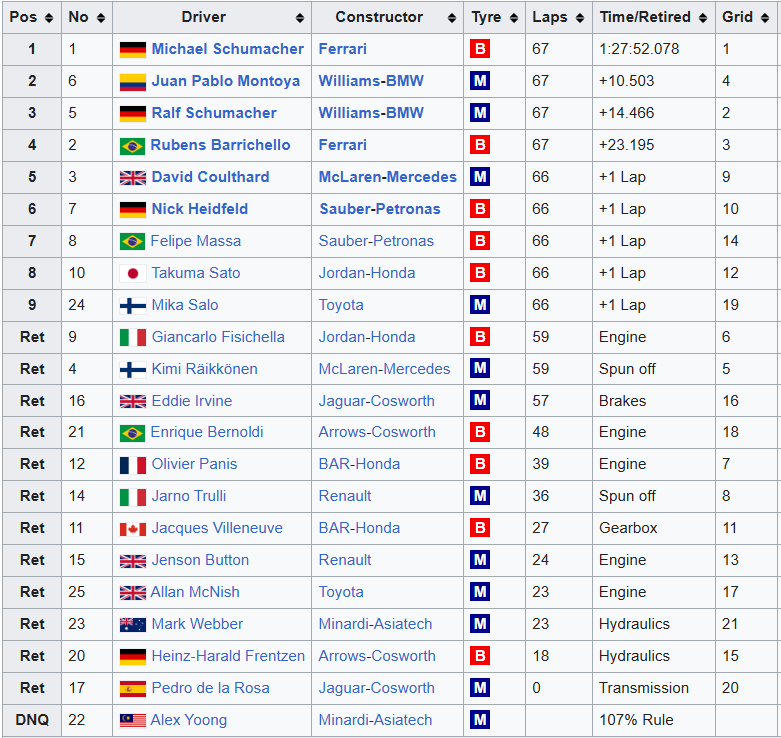Click the French flag beside Olivier Panis
Screen dimensions: 781x738
[133, 465]
